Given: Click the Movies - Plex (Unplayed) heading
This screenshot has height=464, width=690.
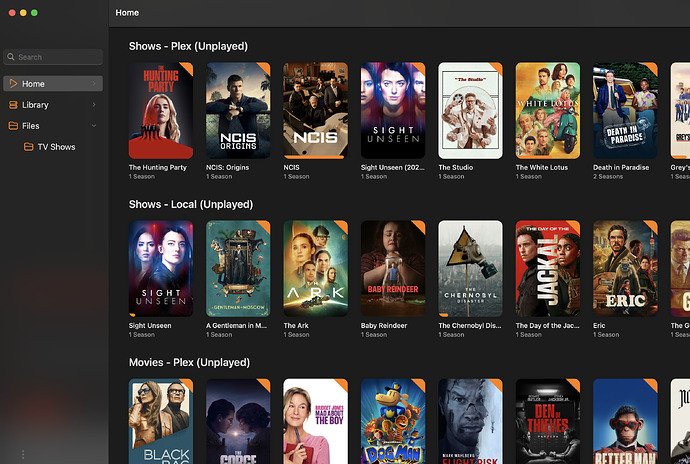Looking at the screenshot, I should tap(189, 362).
